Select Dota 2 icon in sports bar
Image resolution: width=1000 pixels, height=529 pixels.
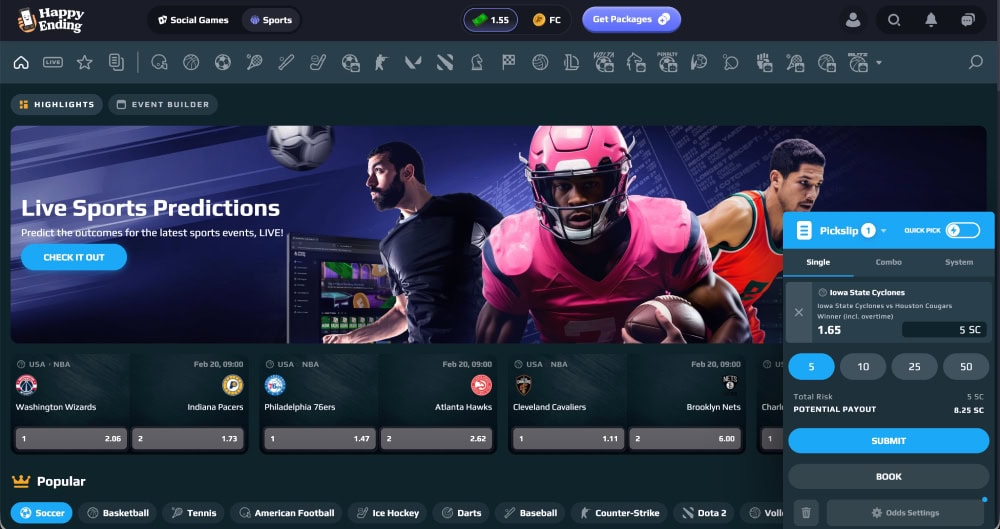[x=445, y=63]
